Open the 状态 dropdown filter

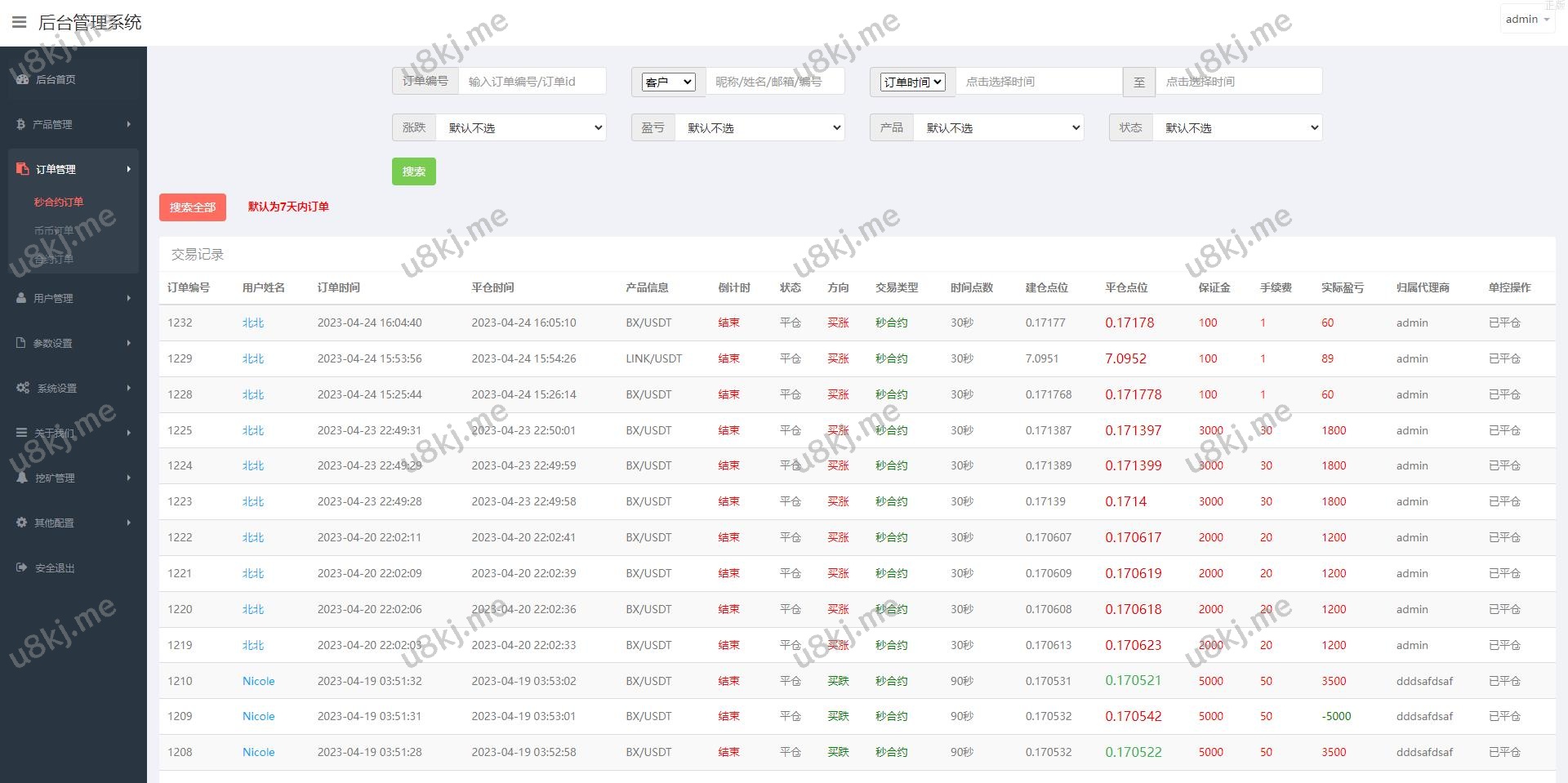(x=1237, y=128)
